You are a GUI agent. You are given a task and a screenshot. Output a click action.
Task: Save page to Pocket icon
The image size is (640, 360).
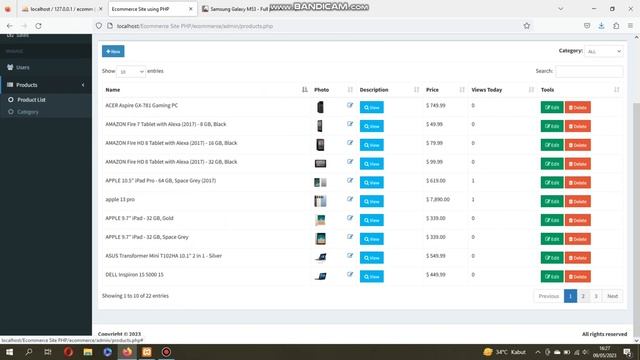[587, 26]
